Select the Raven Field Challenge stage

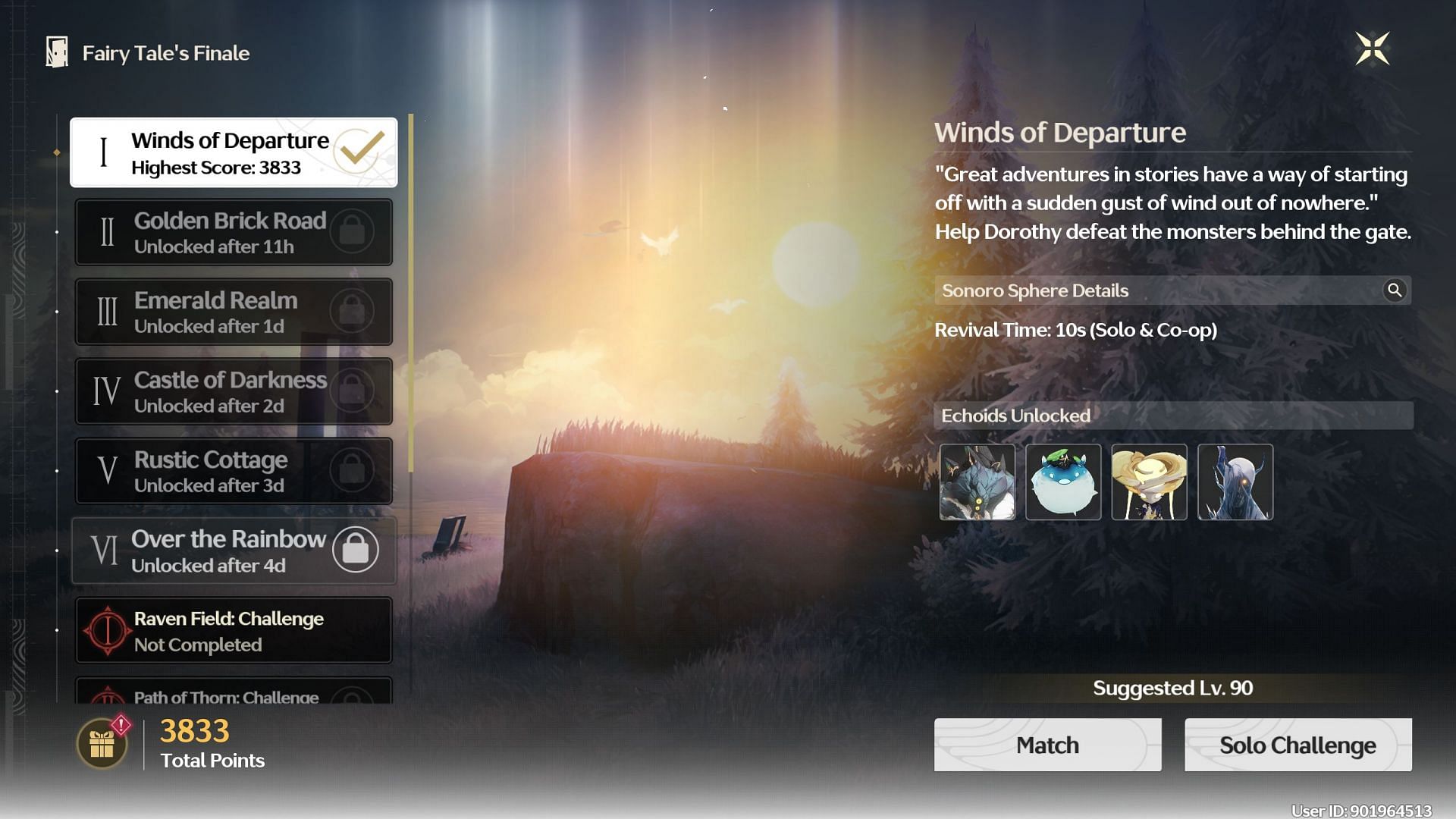pos(235,630)
